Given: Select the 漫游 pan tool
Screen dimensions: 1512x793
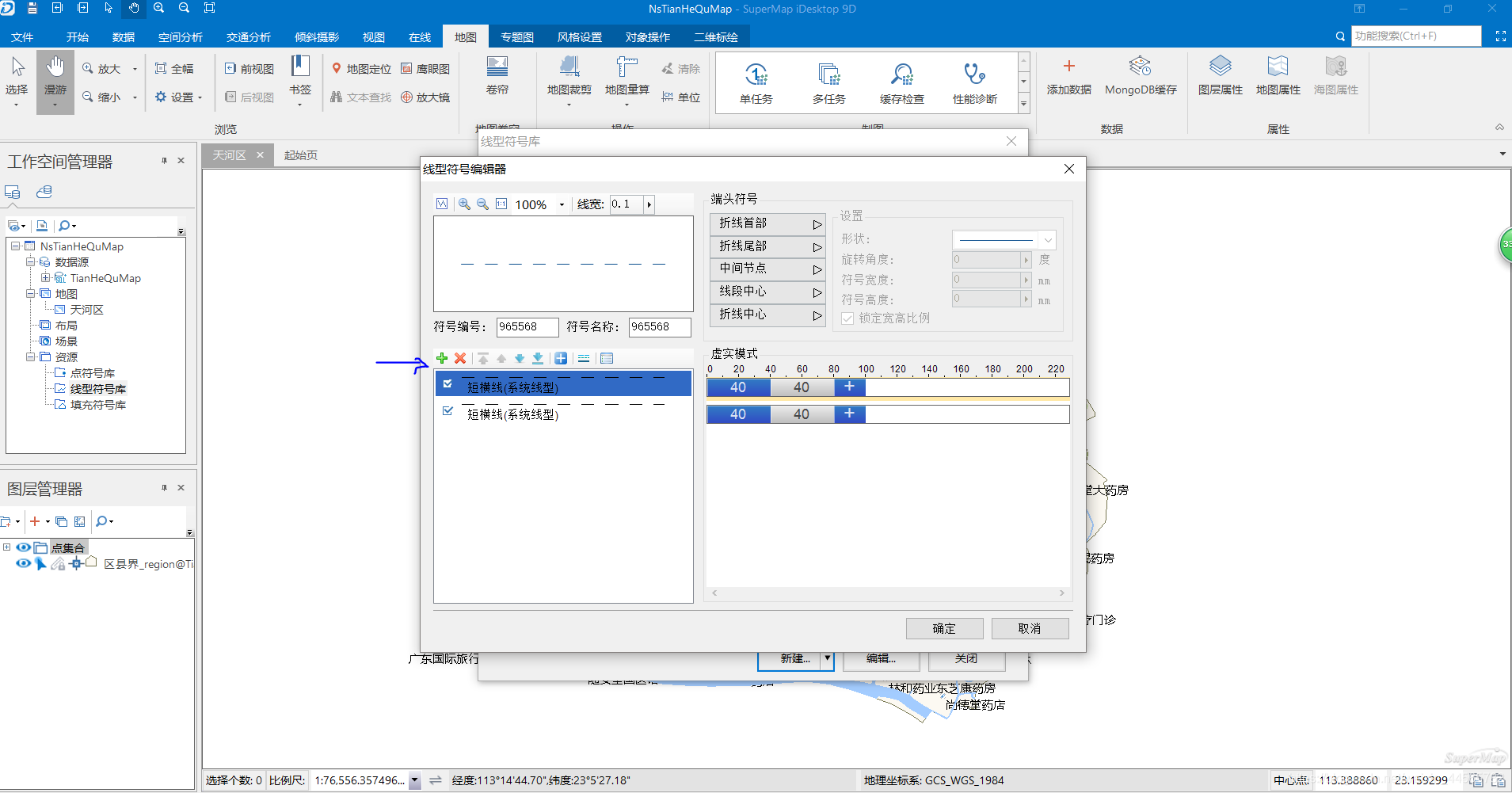Looking at the screenshot, I should [x=55, y=81].
